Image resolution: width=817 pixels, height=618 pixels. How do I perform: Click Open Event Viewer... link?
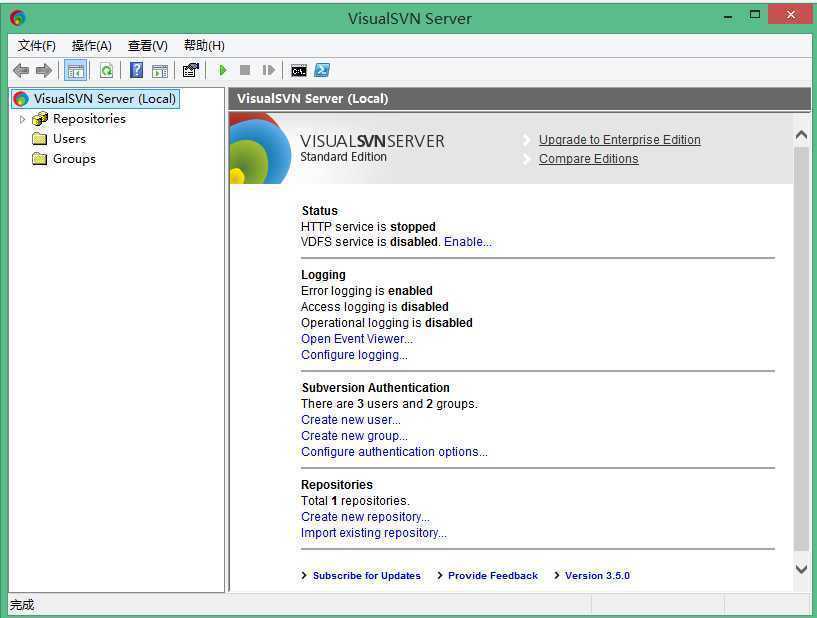pos(357,339)
